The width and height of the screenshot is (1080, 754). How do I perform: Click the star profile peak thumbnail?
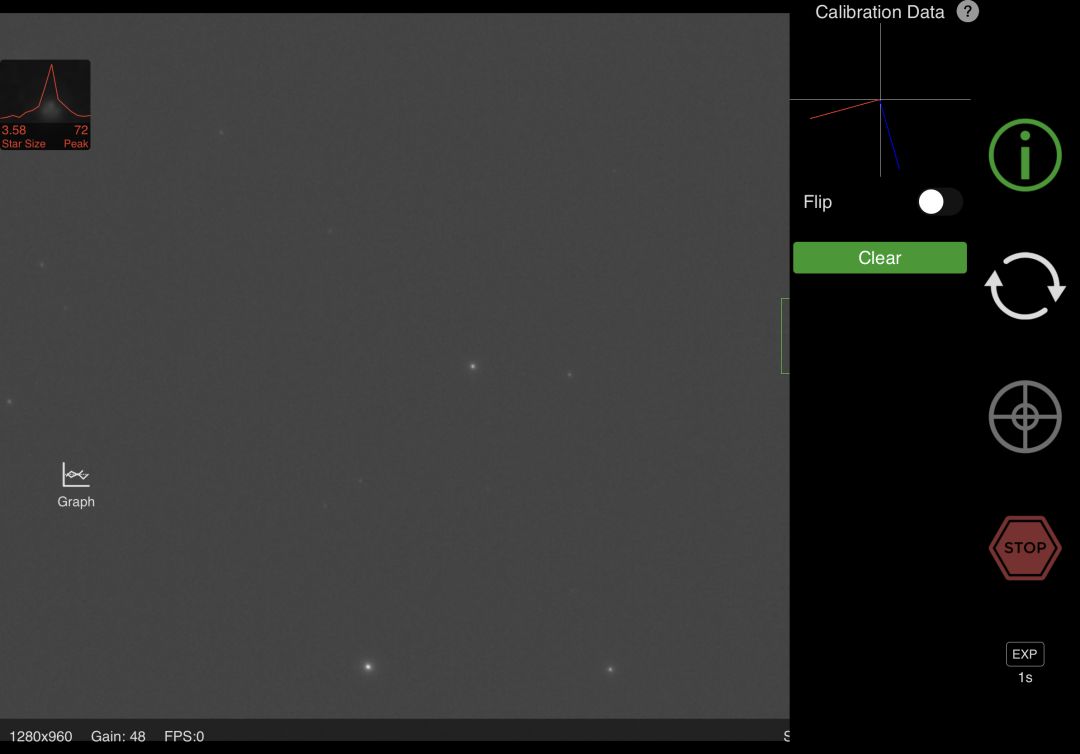coord(45,104)
